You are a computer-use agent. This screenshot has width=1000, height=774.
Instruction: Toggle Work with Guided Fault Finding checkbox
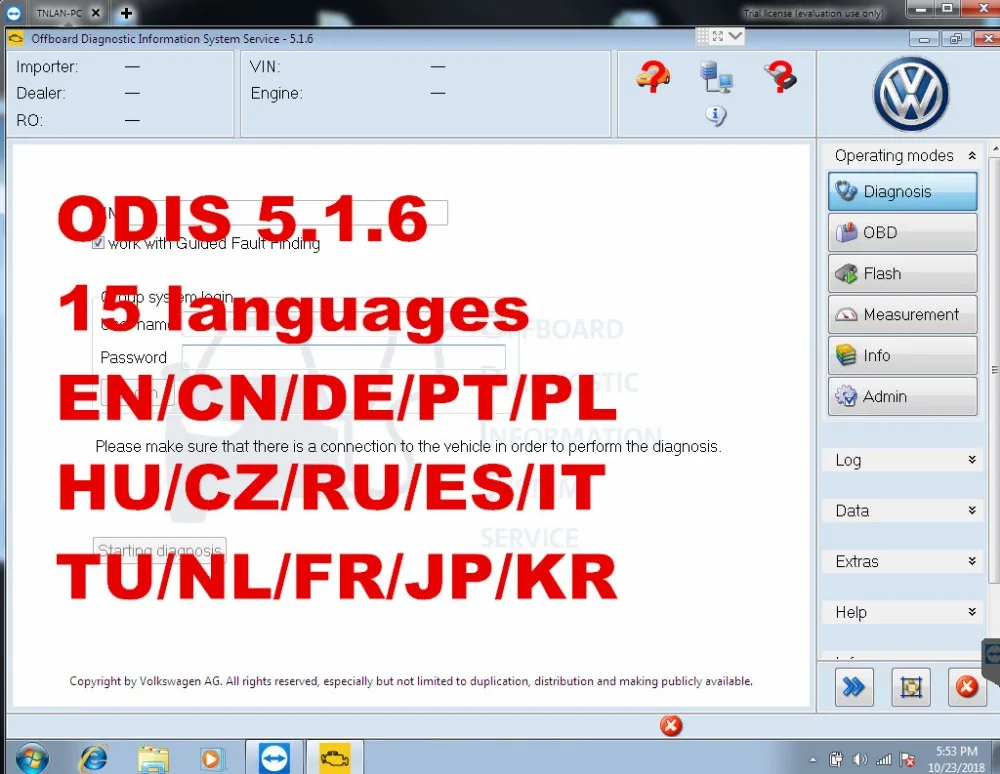click(98, 243)
